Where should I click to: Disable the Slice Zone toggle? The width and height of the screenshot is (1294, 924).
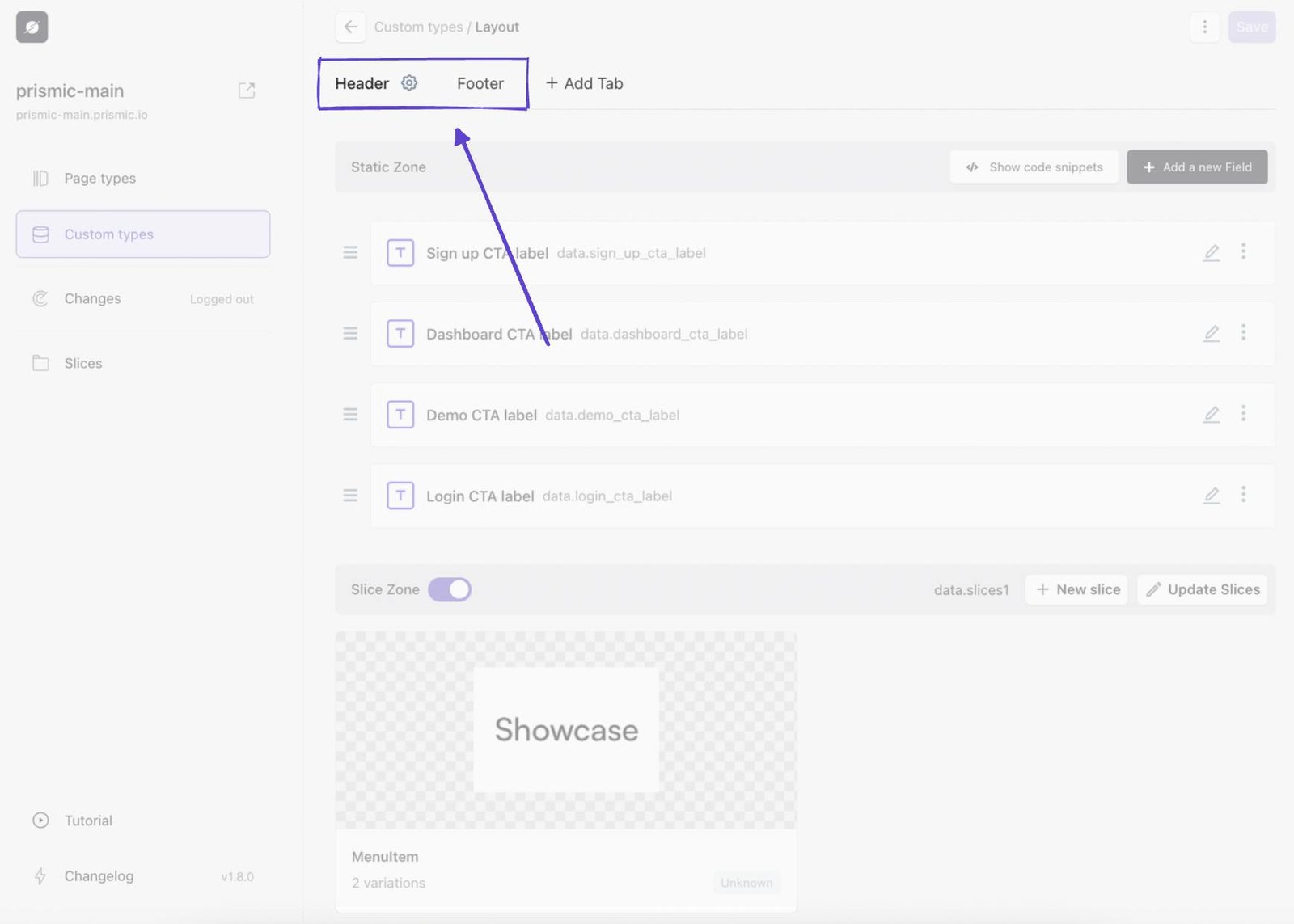tap(450, 589)
